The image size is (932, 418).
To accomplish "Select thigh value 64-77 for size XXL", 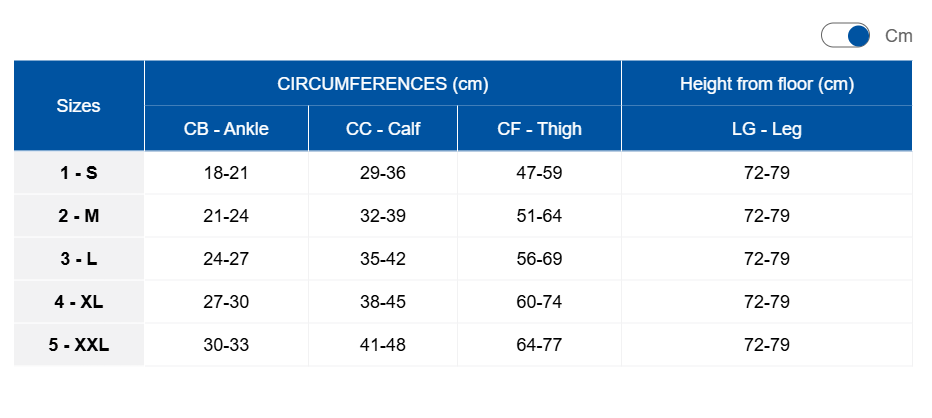I will 539,345.
